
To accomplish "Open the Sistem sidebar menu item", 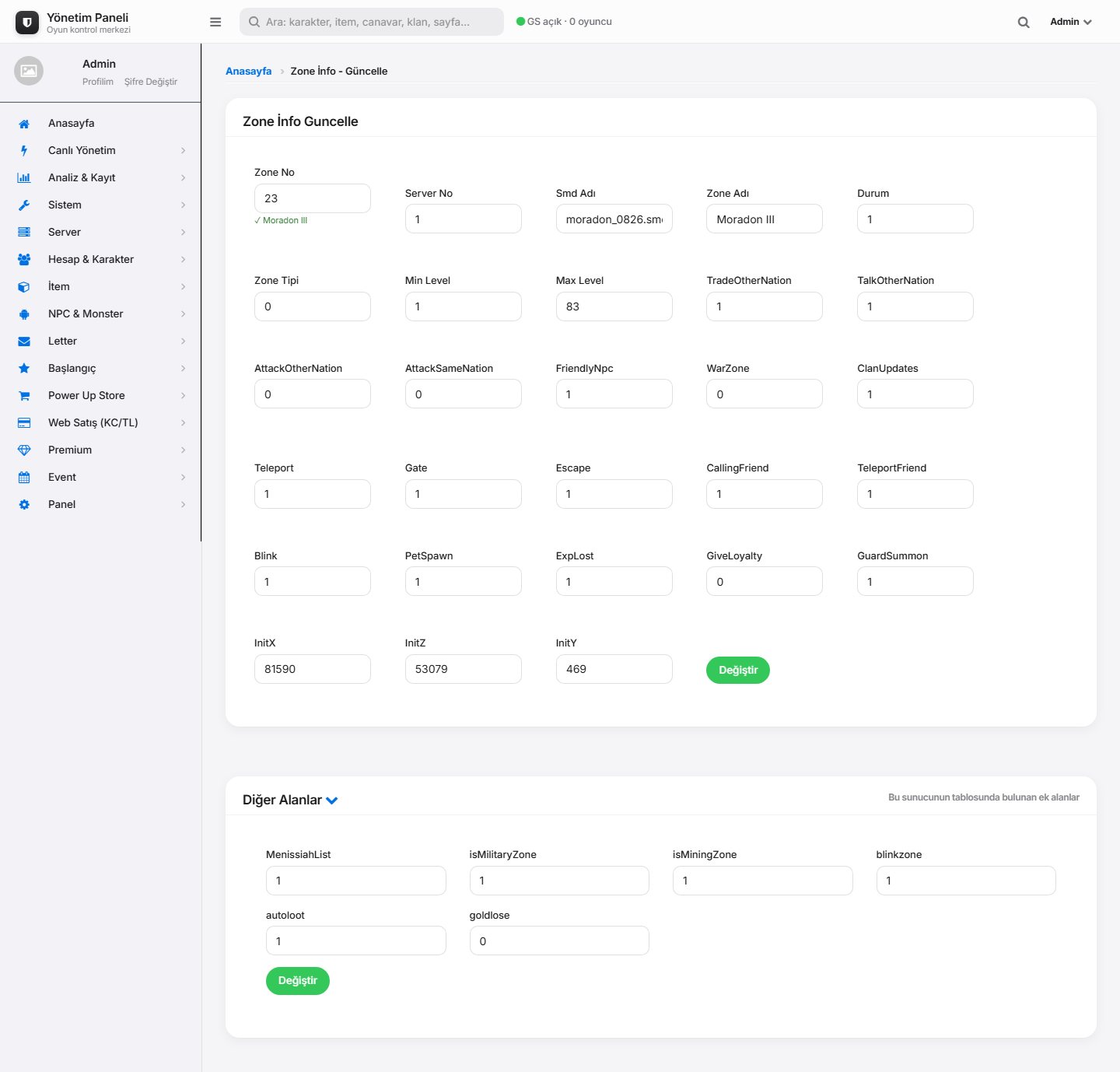I will [x=100, y=205].
